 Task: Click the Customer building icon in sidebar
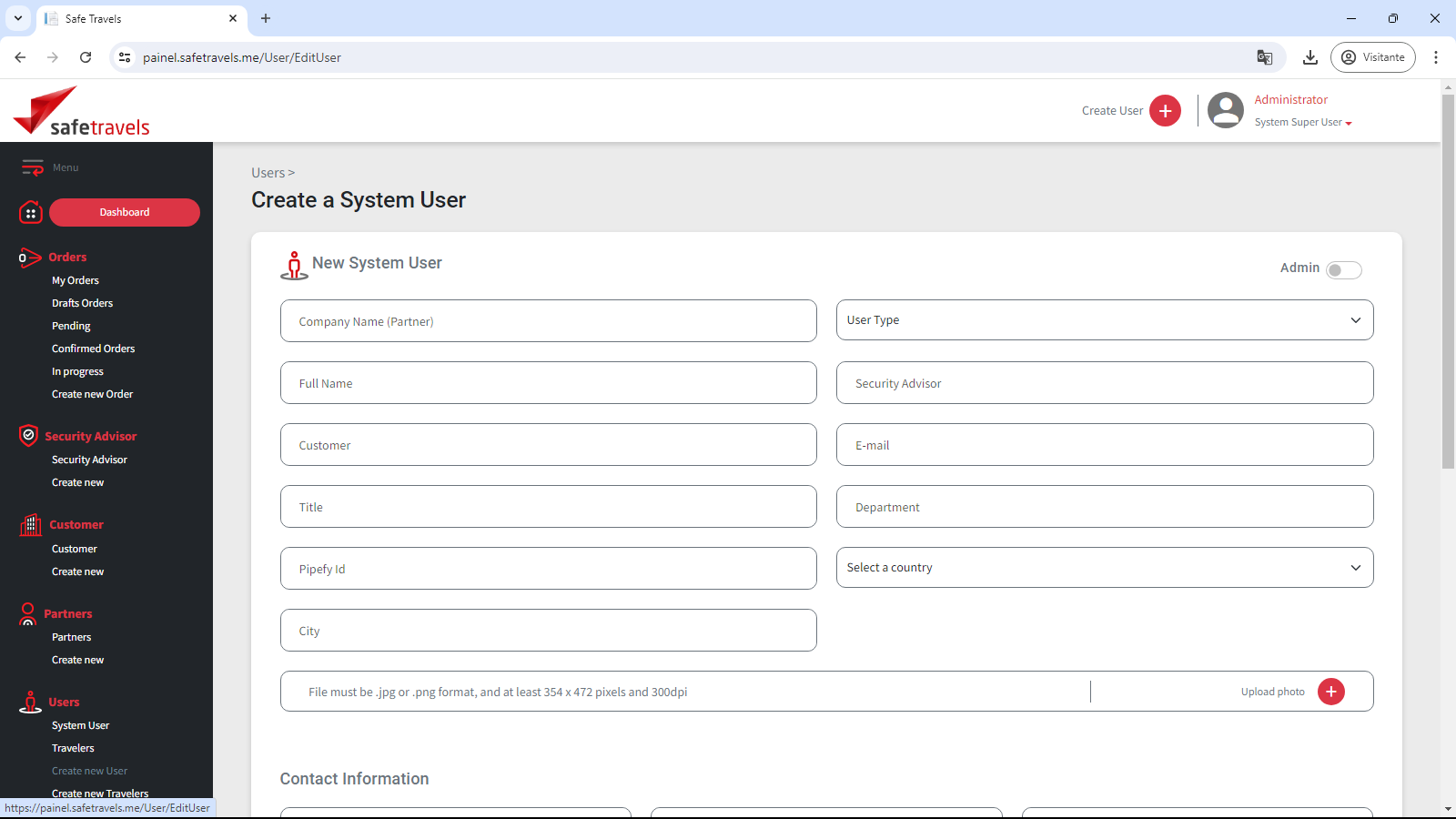tap(31, 525)
